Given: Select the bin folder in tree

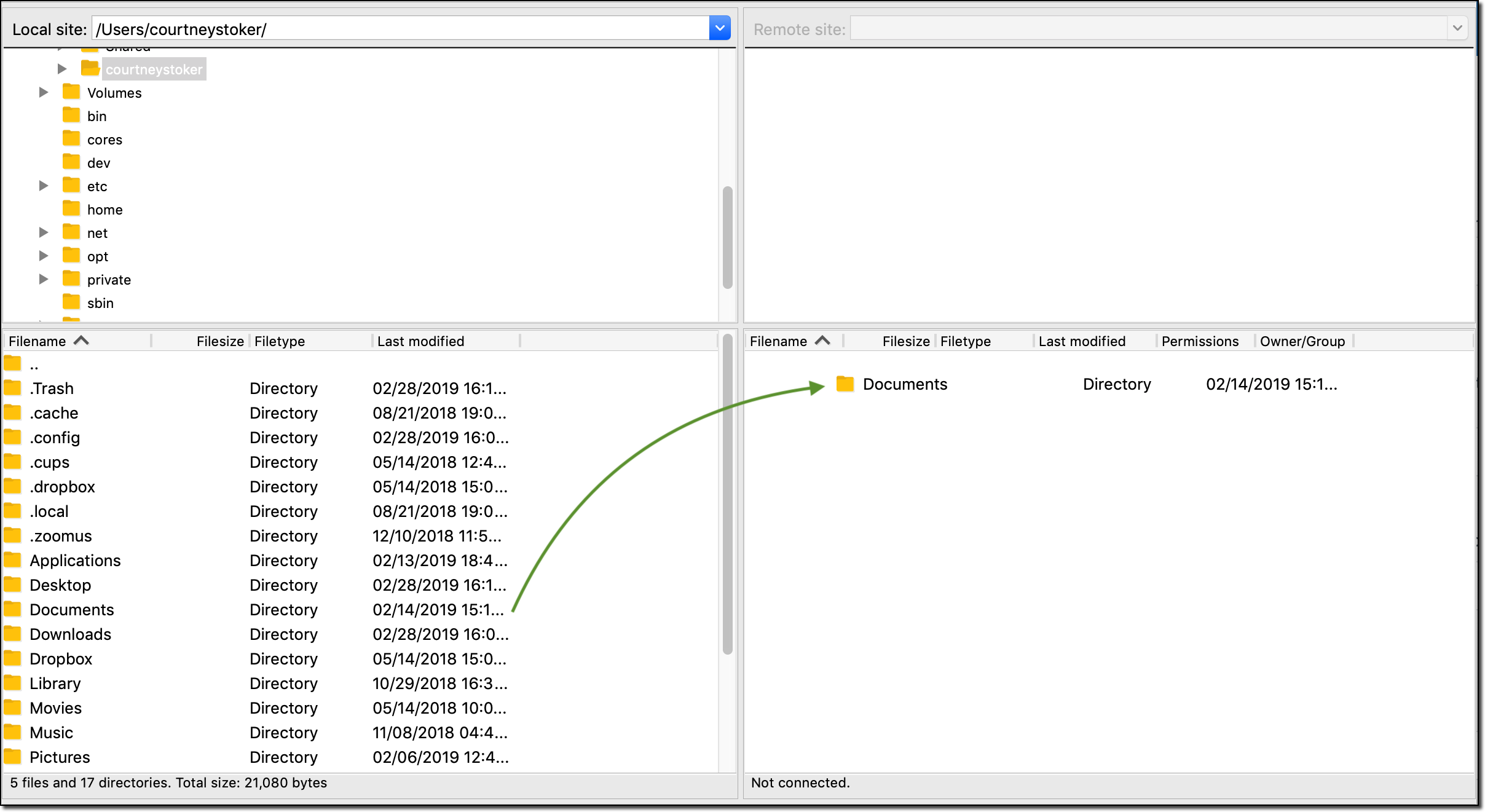Looking at the screenshot, I should coord(97,116).
